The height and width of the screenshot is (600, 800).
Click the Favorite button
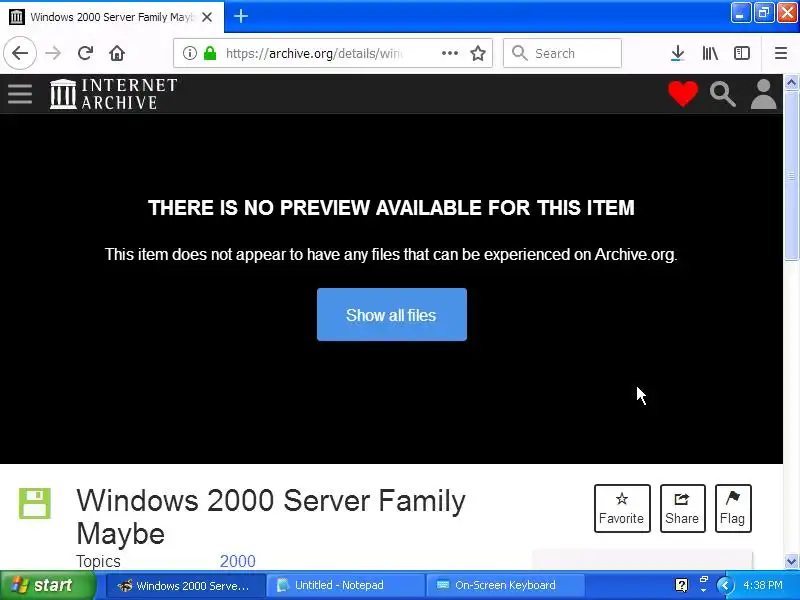[x=622, y=508]
